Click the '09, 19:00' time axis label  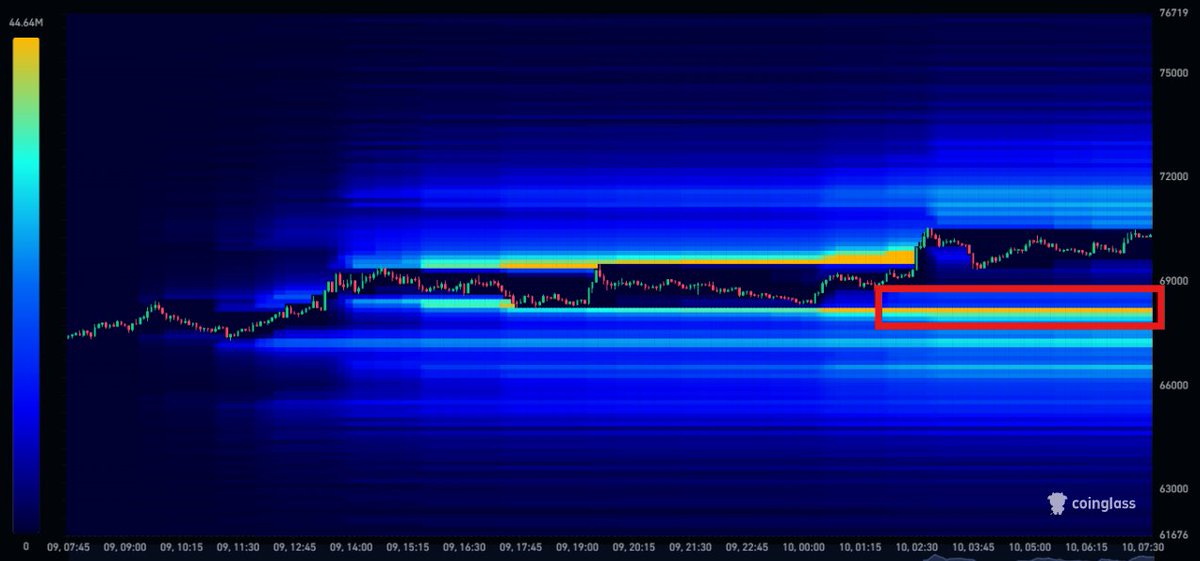click(578, 548)
